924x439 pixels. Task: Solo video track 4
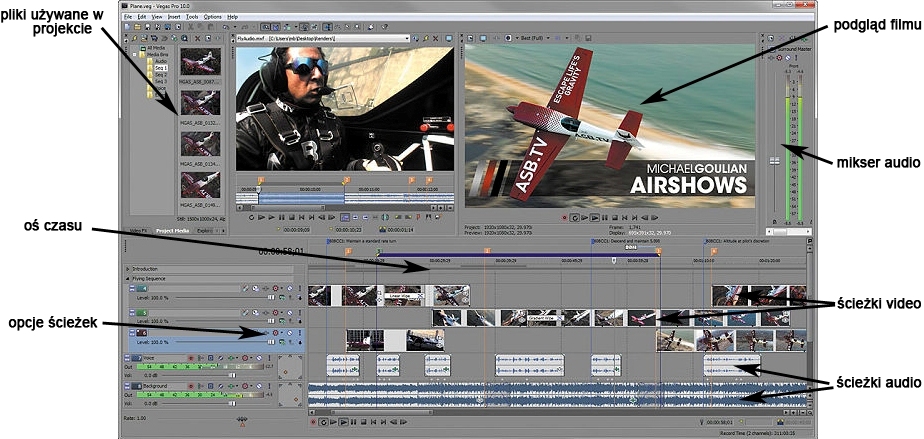click(300, 289)
